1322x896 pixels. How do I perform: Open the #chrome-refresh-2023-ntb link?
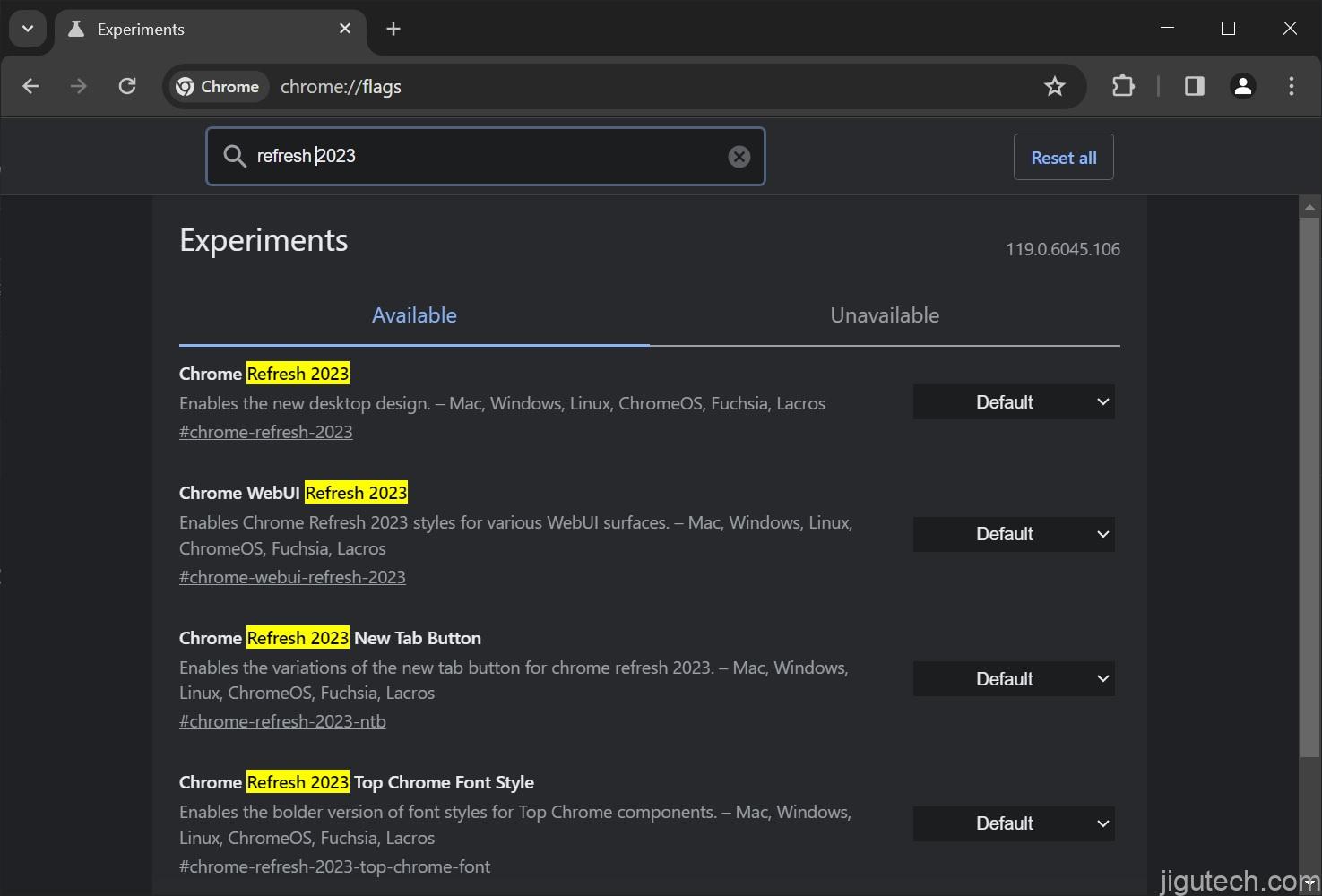coord(282,721)
